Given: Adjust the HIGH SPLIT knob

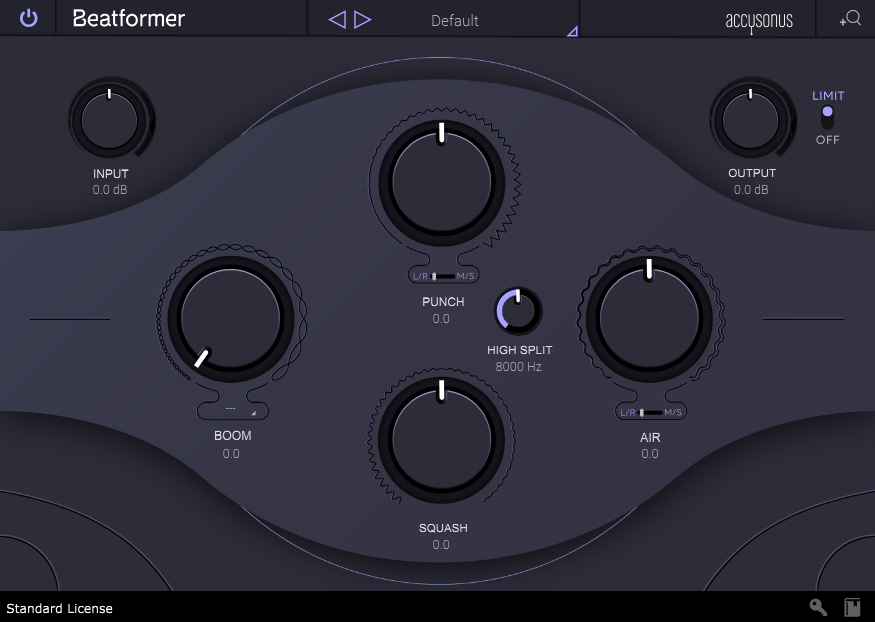Looking at the screenshot, I should (518, 311).
